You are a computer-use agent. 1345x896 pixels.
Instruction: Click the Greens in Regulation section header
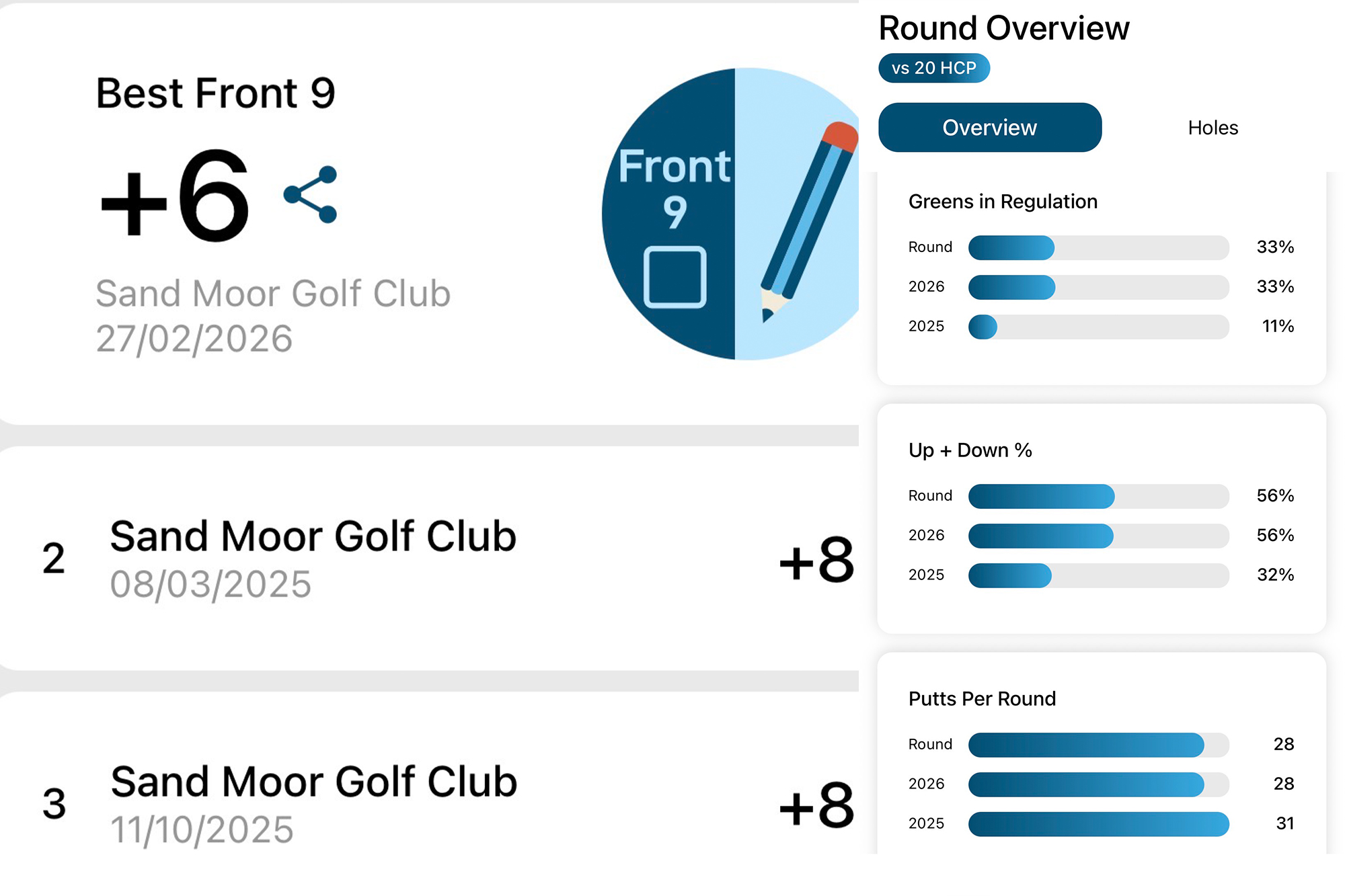[1003, 201]
